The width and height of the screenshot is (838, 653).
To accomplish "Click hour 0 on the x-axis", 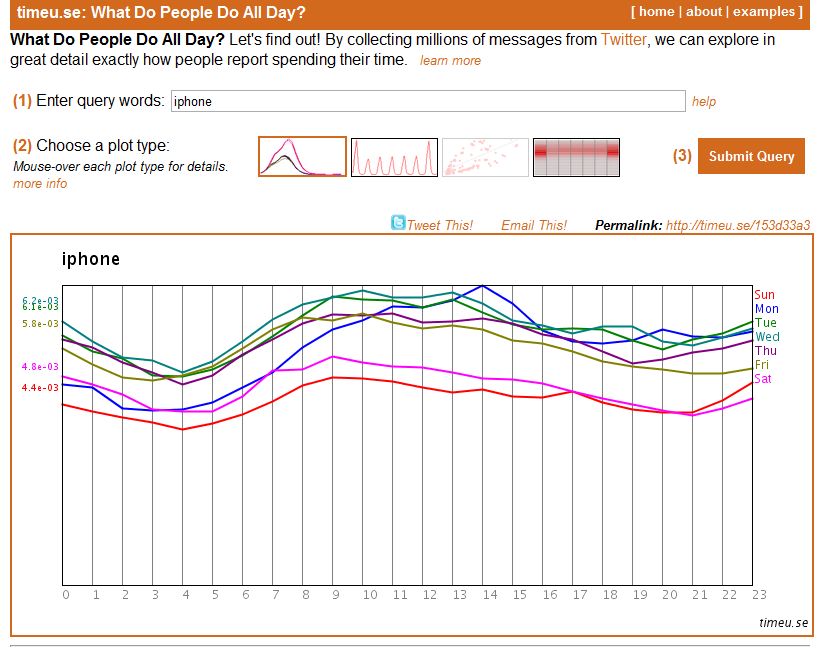I will (65, 595).
